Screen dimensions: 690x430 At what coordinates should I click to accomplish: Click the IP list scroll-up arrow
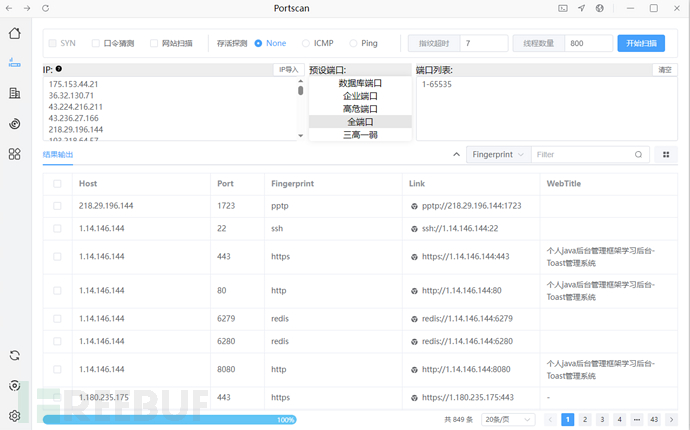pos(301,81)
